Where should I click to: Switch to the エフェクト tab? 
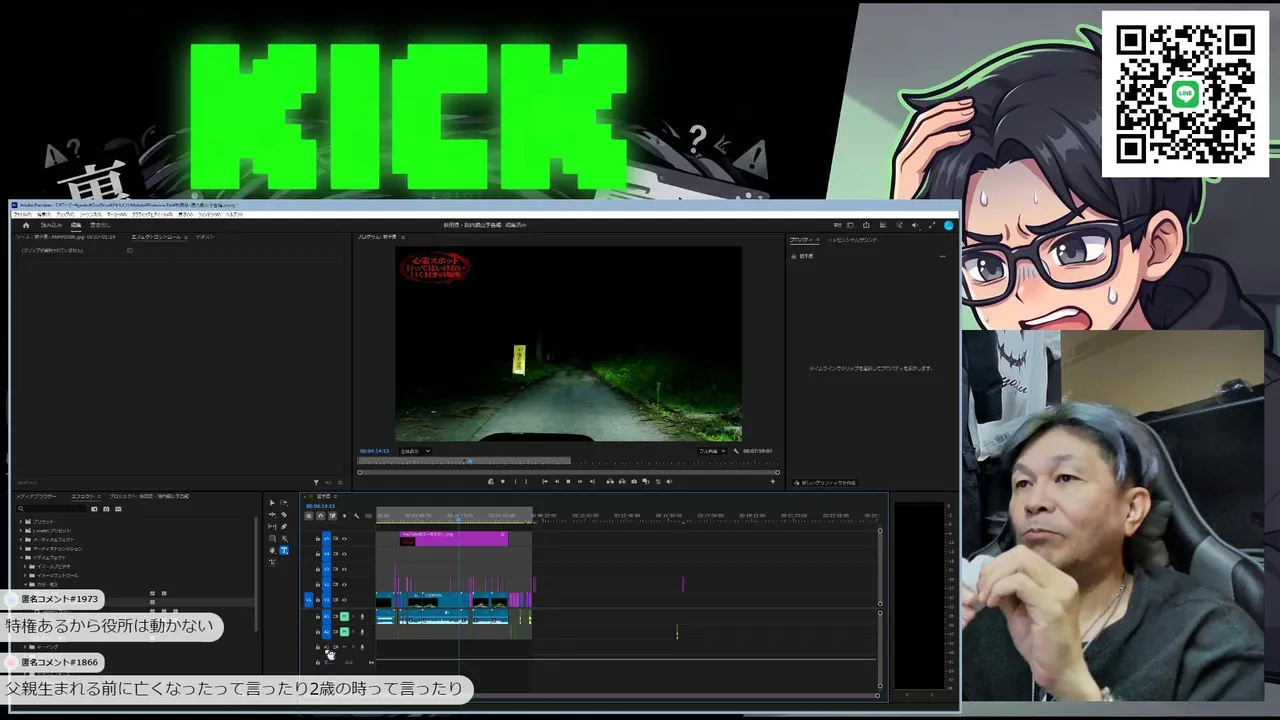[x=82, y=496]
